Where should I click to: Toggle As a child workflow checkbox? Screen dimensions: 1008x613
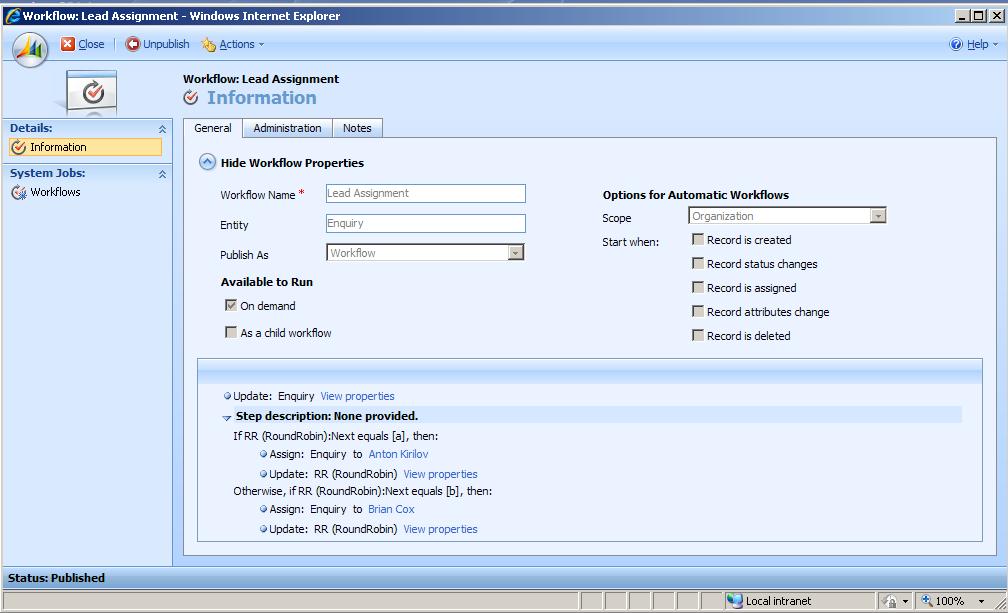[231, 332]
